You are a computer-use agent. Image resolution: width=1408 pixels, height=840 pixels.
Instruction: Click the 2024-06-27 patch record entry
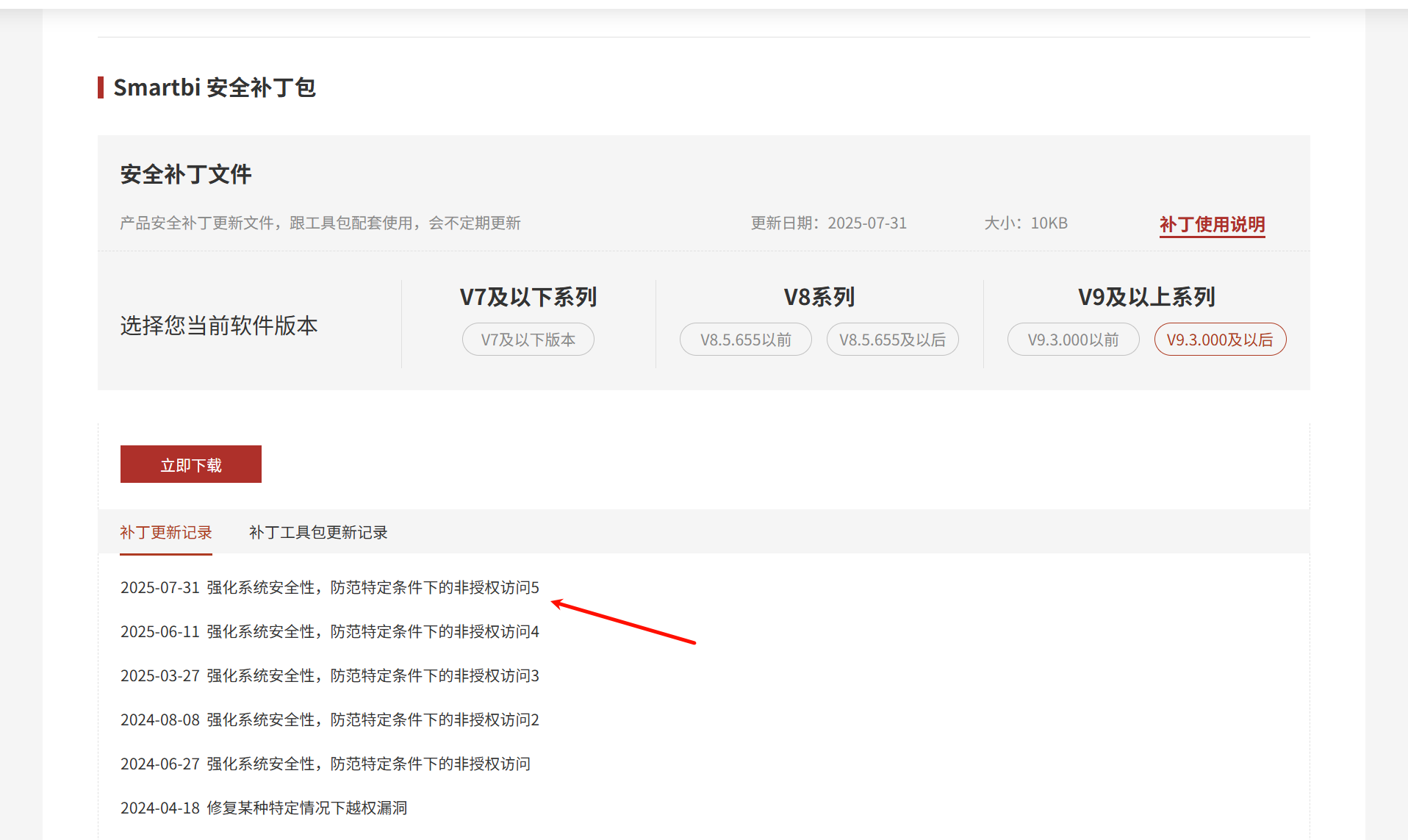(x=326, y=764)
